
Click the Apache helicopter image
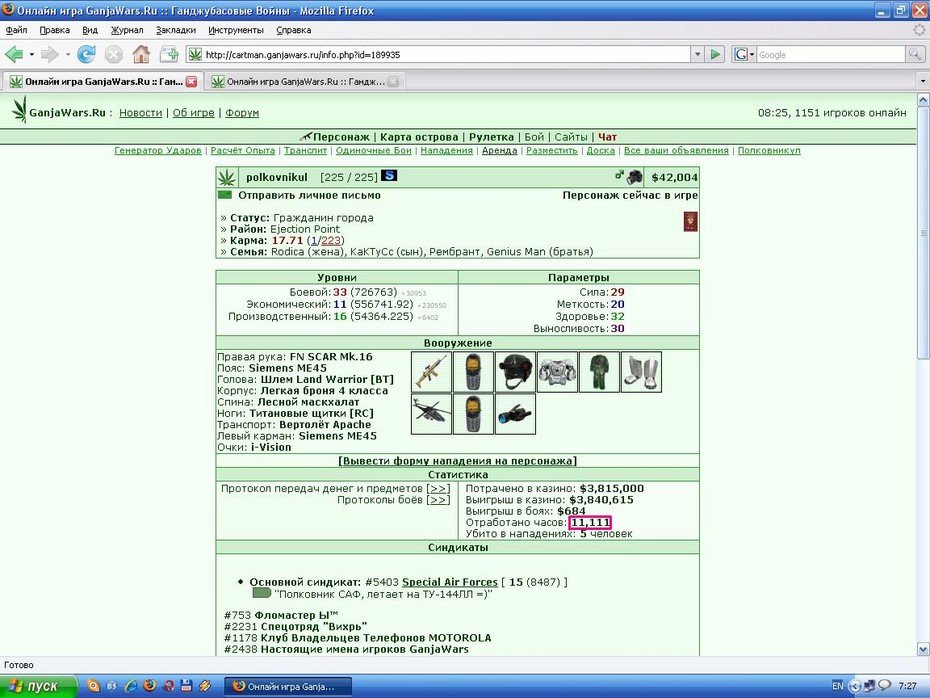431,414
